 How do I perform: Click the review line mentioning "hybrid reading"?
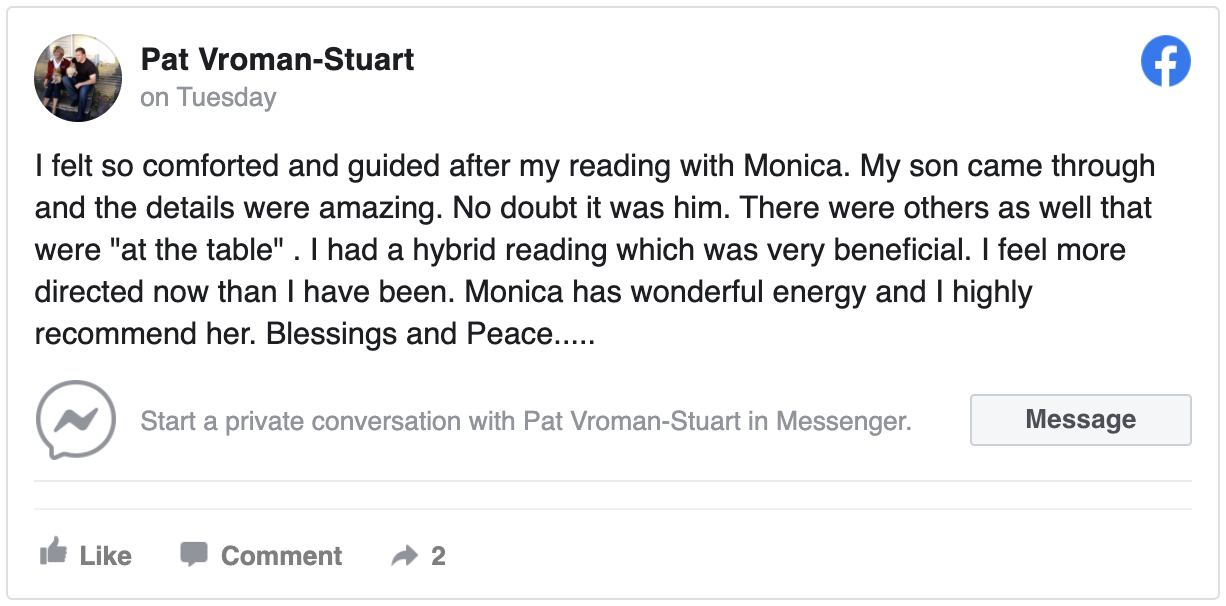pyautogui.click(x=580, y=250)
